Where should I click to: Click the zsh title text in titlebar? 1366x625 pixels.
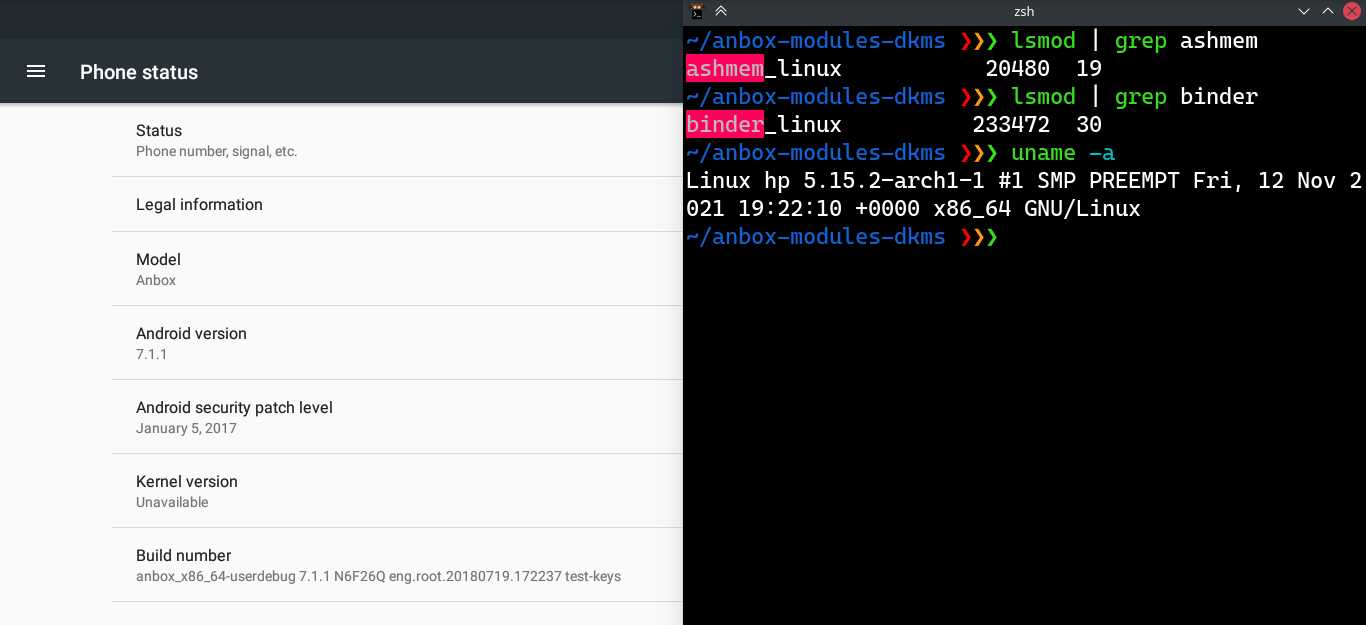click(1024, 11)
